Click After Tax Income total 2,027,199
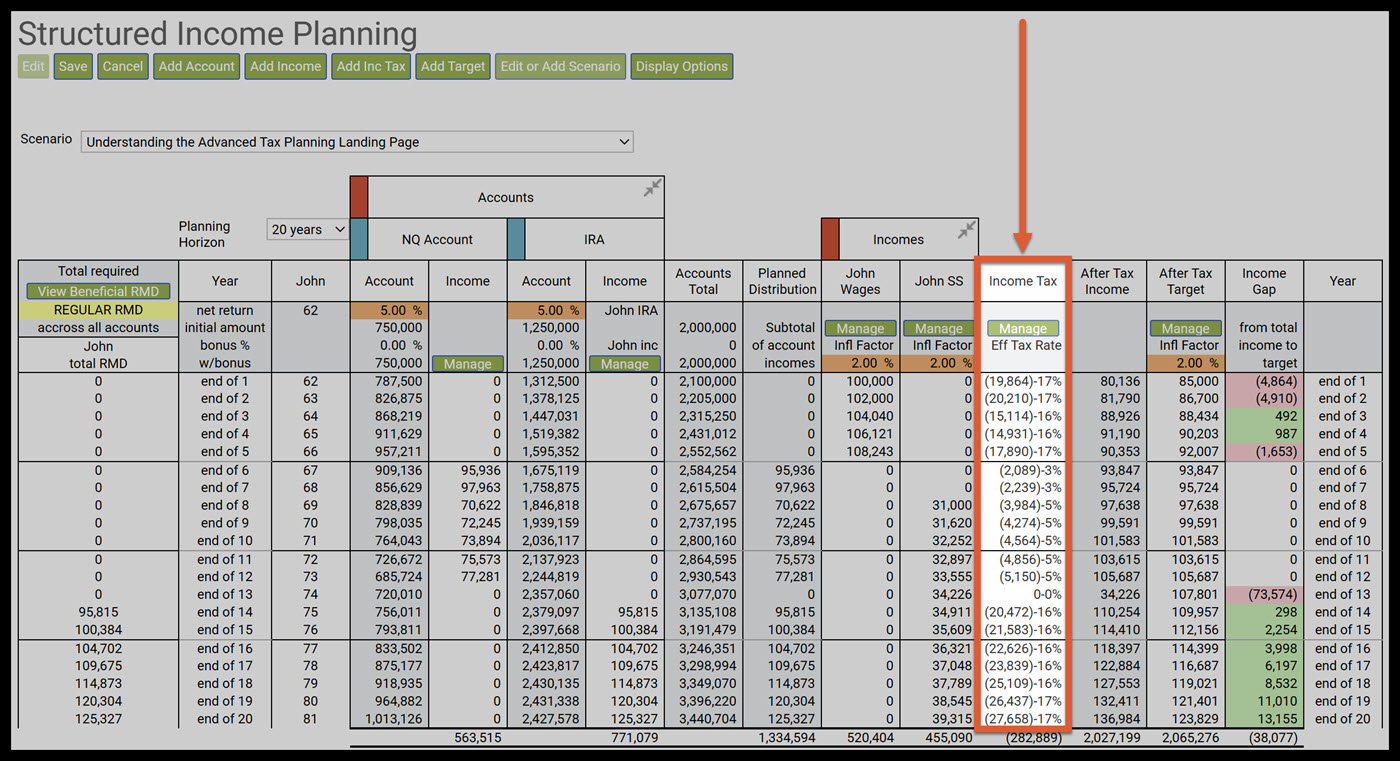 click(x=1112, y=738)
